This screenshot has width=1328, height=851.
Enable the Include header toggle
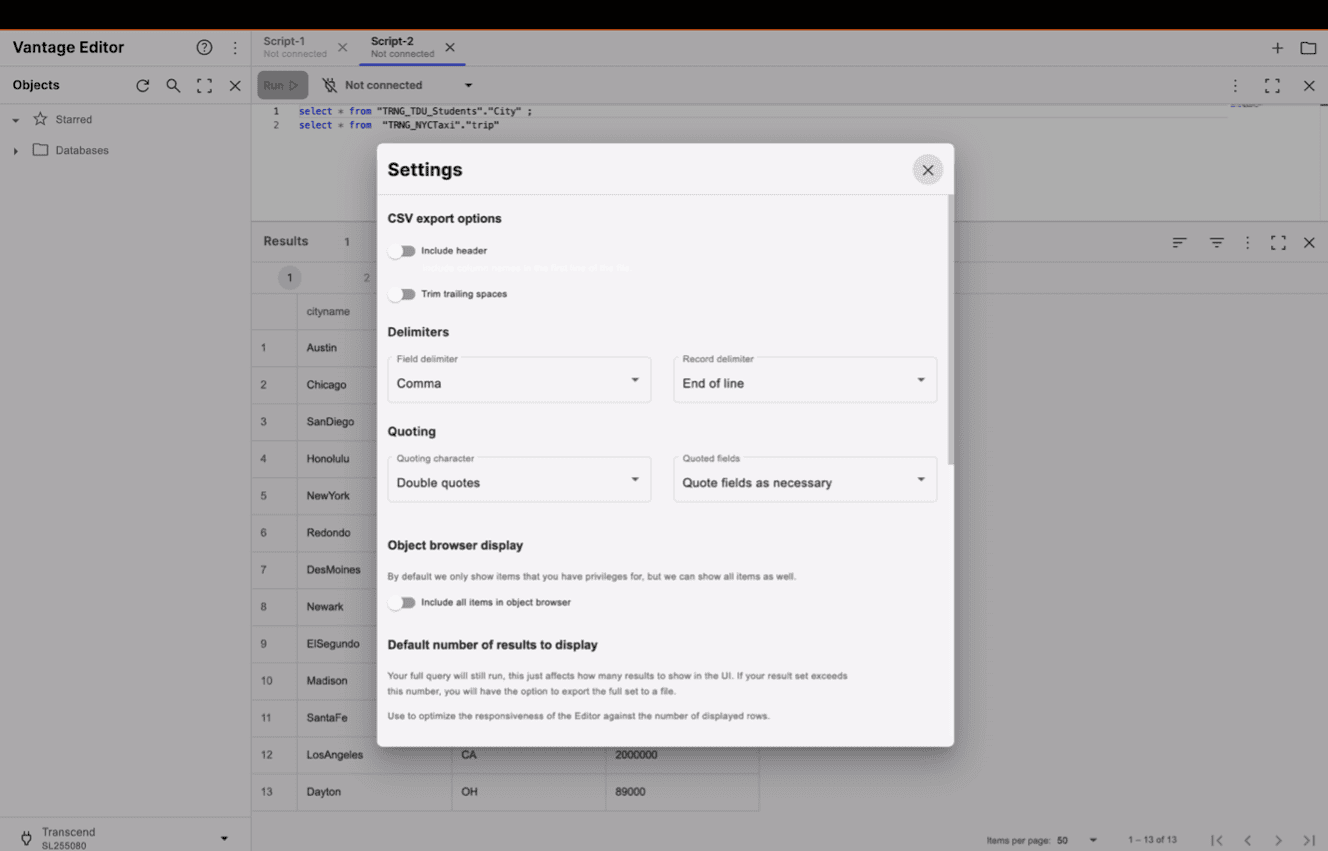[402, 251]
